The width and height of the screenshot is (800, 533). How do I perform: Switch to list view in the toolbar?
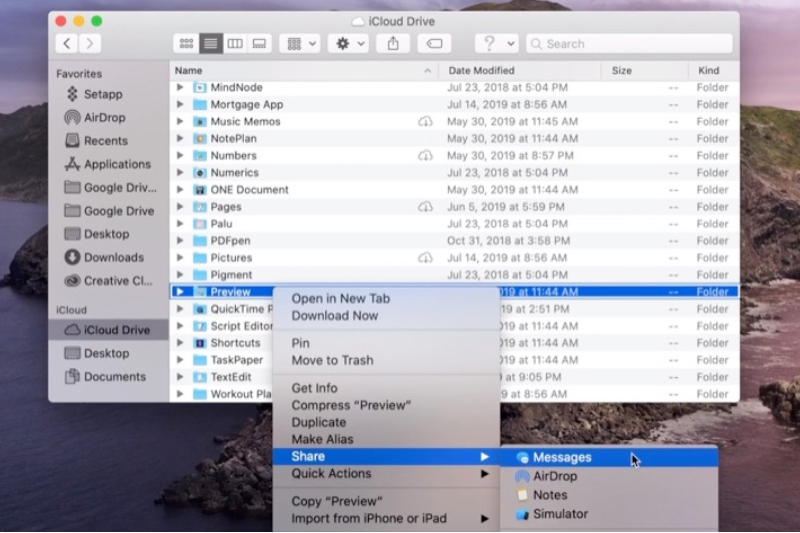tap(211, 44)
